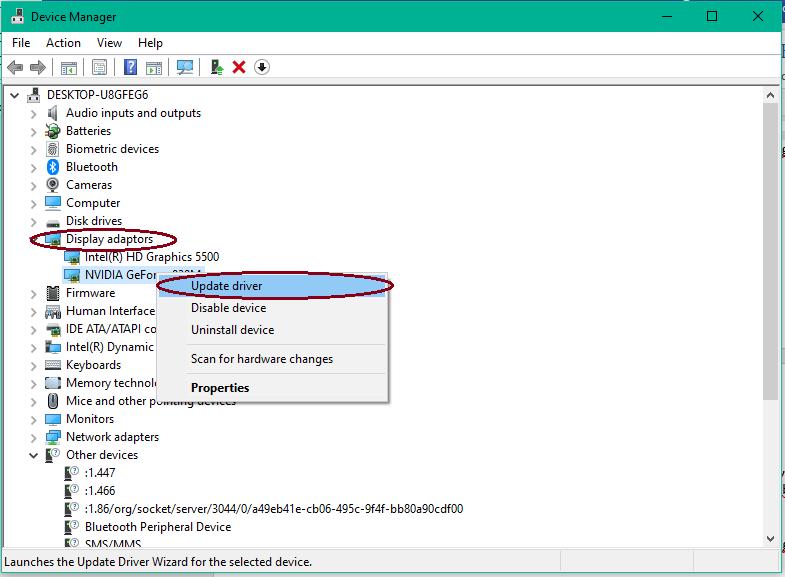Screen dimensions: 785x577
Task: Select Intel(R) HD Graphics 5500 label
Action: point(152,257)
